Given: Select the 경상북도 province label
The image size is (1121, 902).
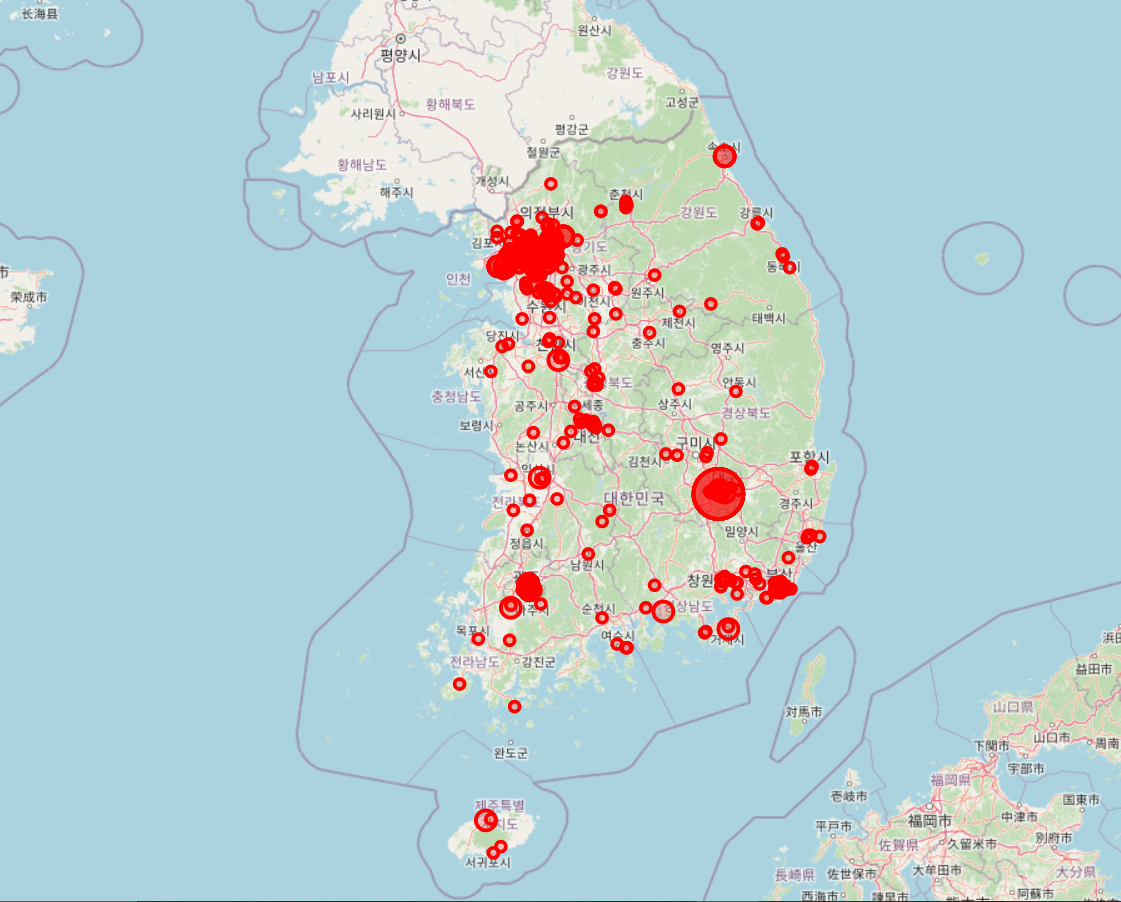Looking at the screenshot, I should 746,413.
